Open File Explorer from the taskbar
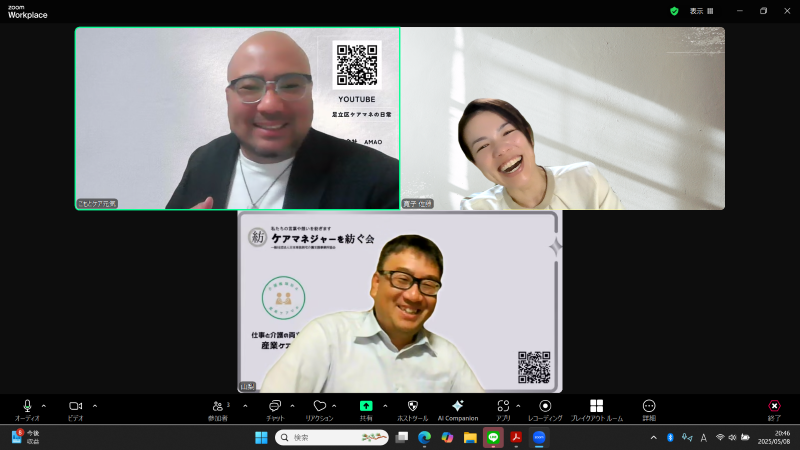 click(x=470, y=438)
